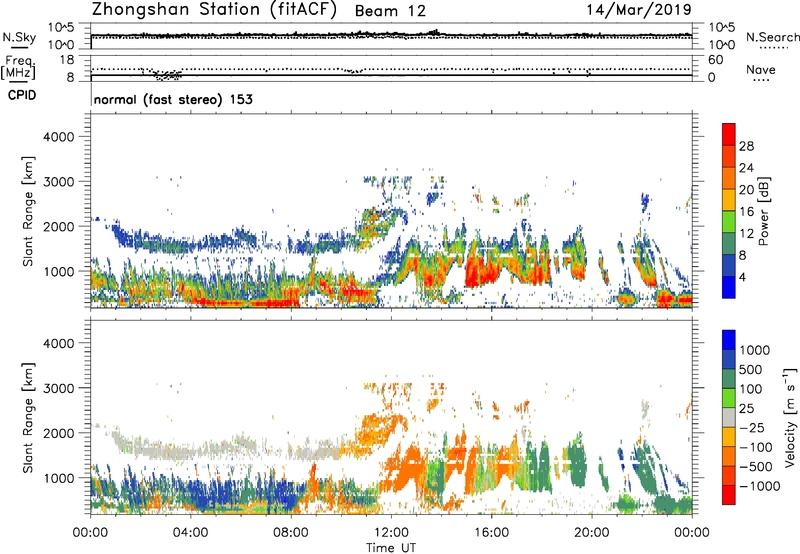Screen dimensions: 800x554
Task: Click the "-25" velocity colorbar label
Action: [x=752, y=428]
